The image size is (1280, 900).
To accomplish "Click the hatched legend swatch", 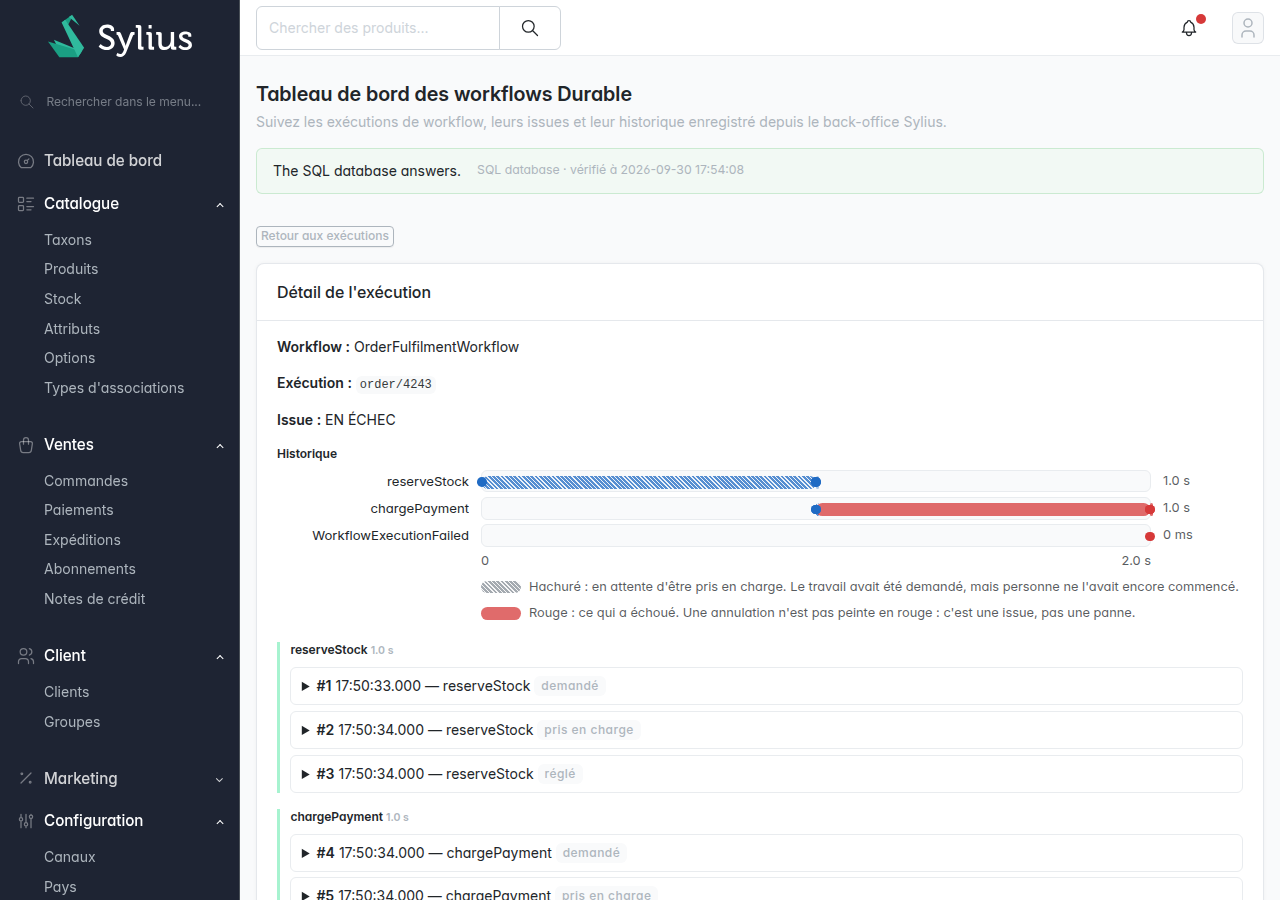I will 501,587.
